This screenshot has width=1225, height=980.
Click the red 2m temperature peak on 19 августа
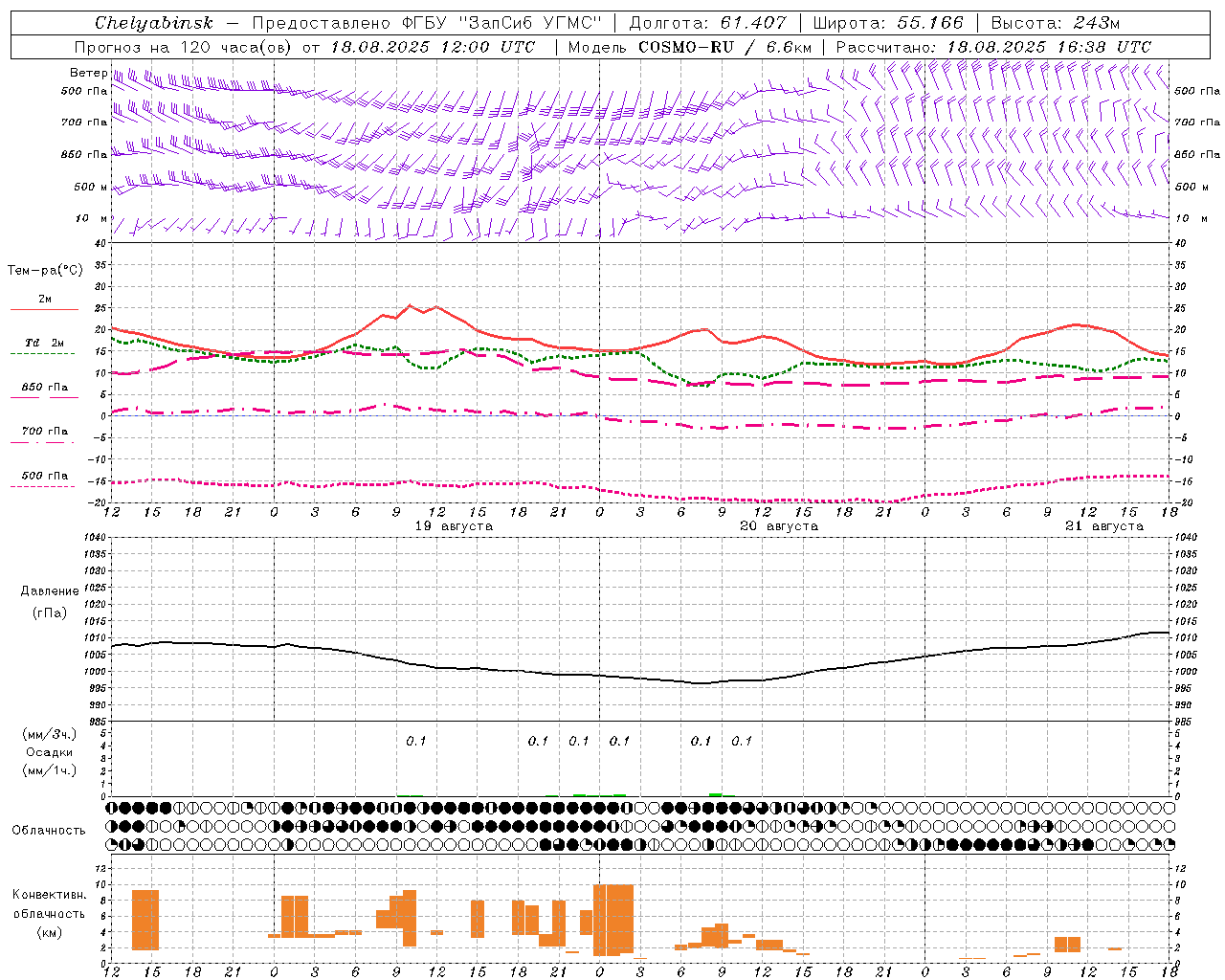(x=411, y=305)
